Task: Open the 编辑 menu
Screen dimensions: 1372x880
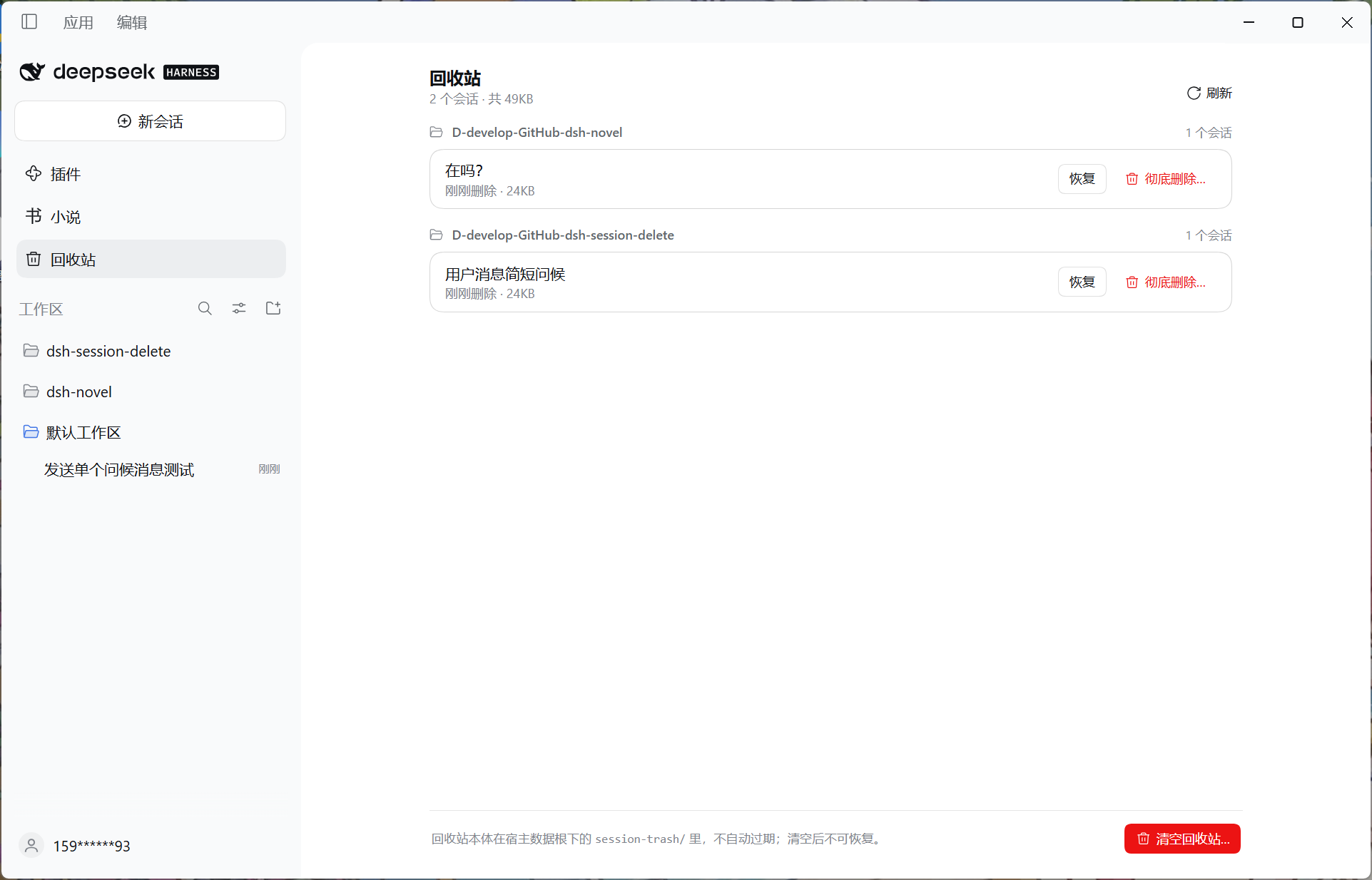Action: coord(132,22)
